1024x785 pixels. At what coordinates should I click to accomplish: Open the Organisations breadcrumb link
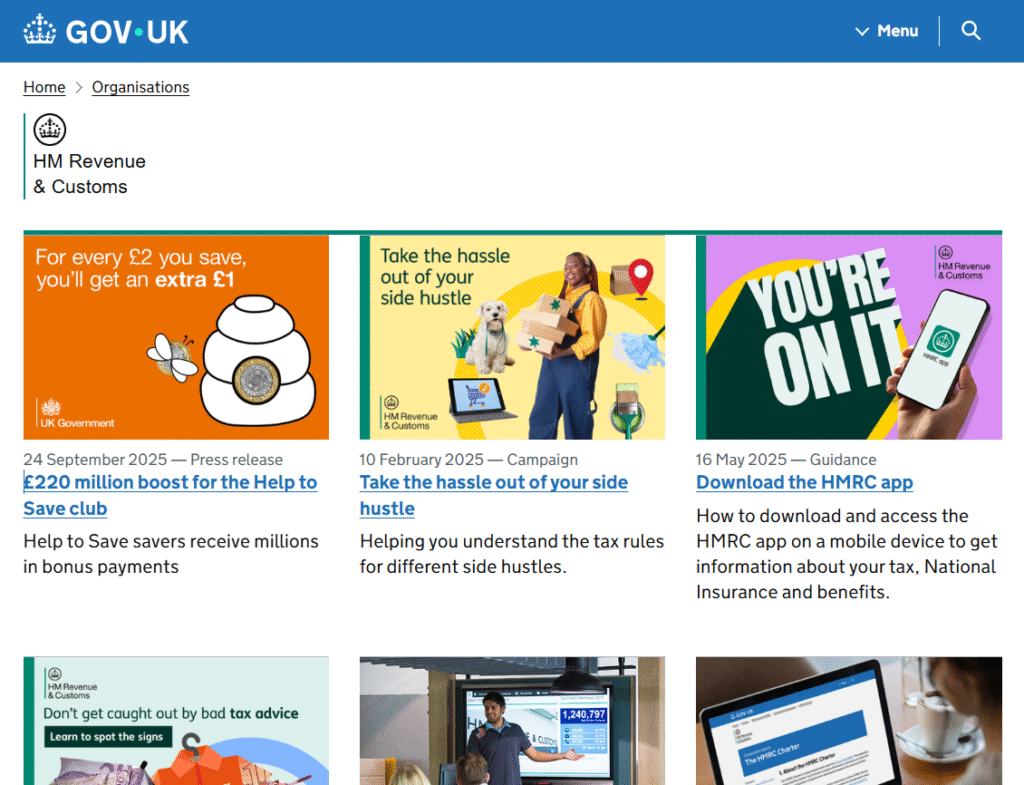[140, 87]
